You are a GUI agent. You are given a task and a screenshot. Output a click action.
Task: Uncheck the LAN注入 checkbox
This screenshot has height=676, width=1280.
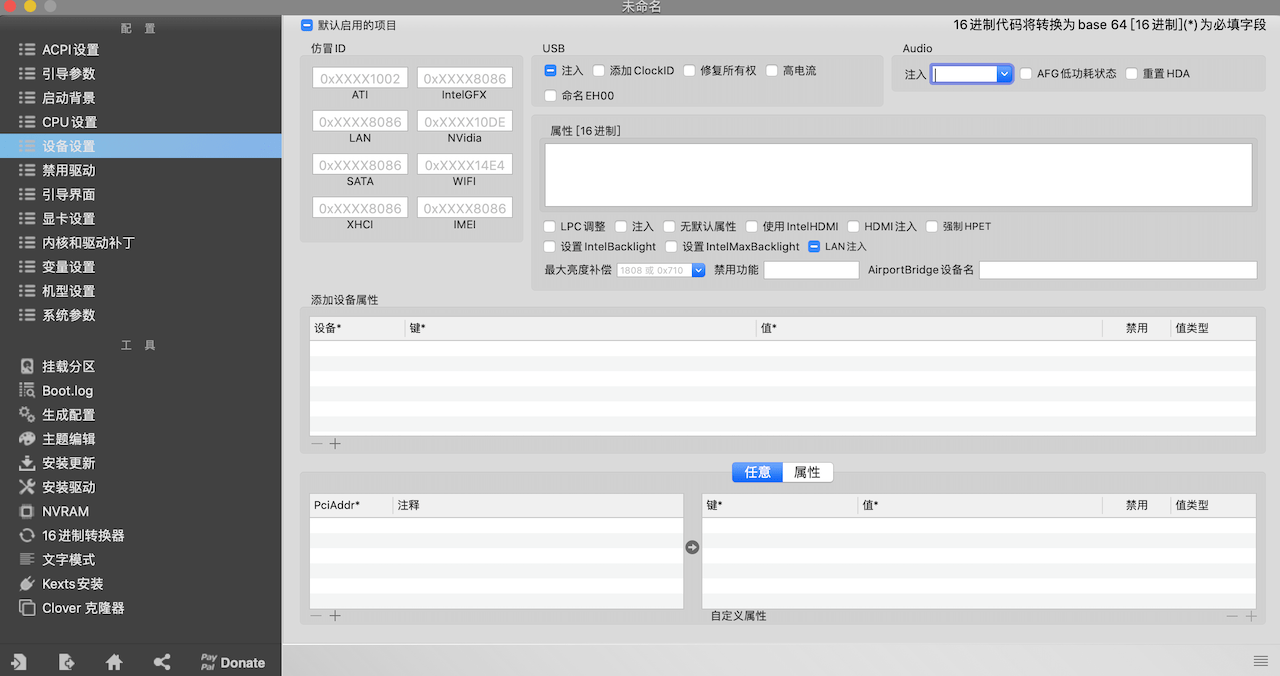814,247
